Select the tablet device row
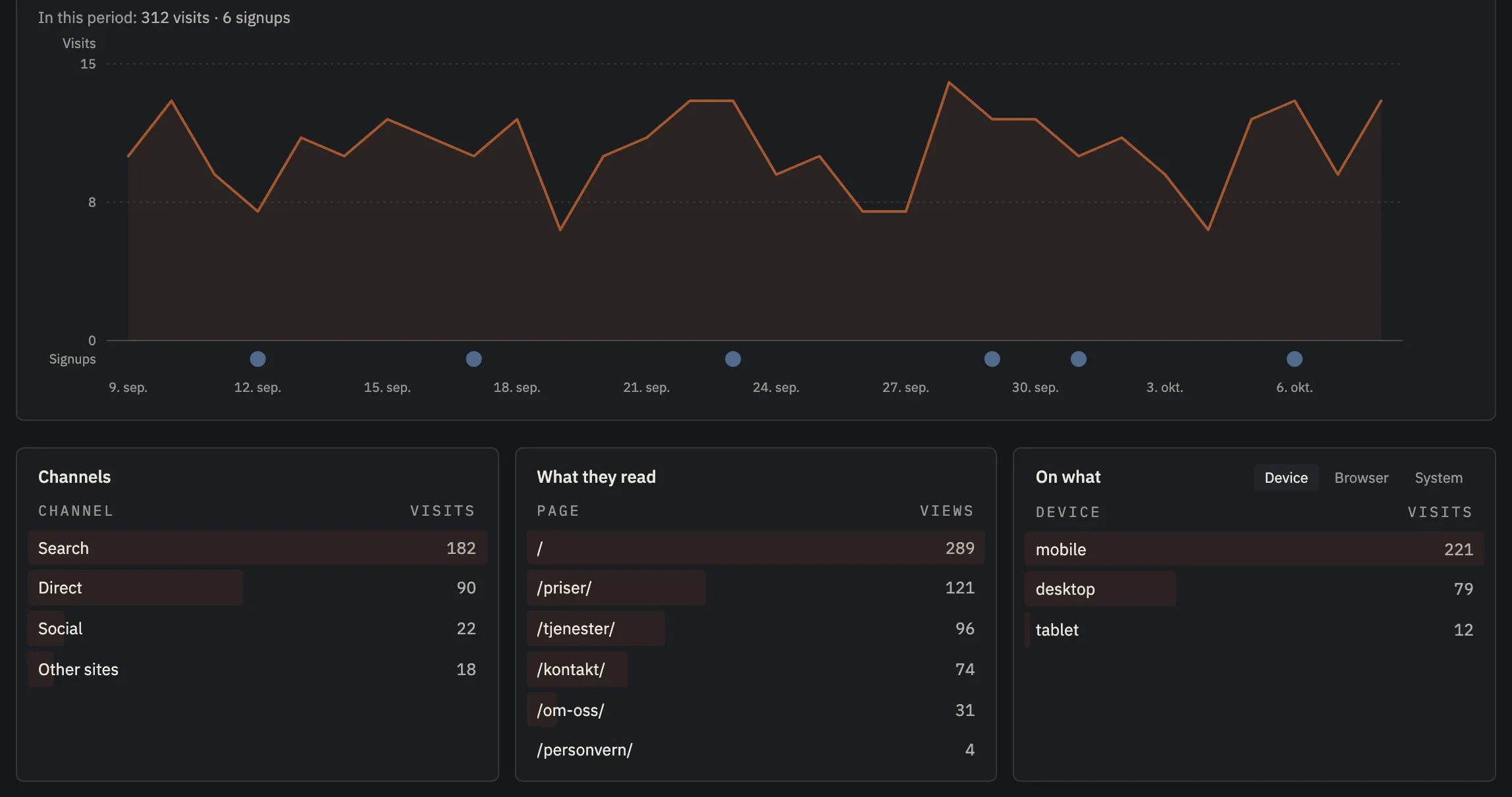The height and width of the screenshot is (797, 1512). (x=1254, y=630)
